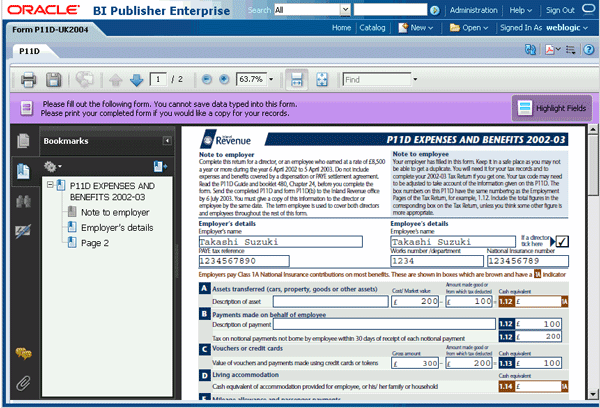Click the Description of asset field
The width and height of the screenshot is (600, 408).
[x=331, y=301]
